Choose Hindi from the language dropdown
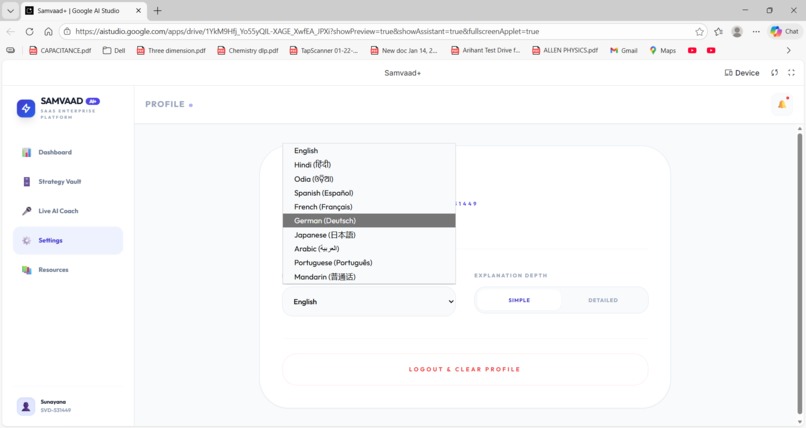The width and height of the screenshot is (806, 428). pyautogui.click(x=369, y=165)
